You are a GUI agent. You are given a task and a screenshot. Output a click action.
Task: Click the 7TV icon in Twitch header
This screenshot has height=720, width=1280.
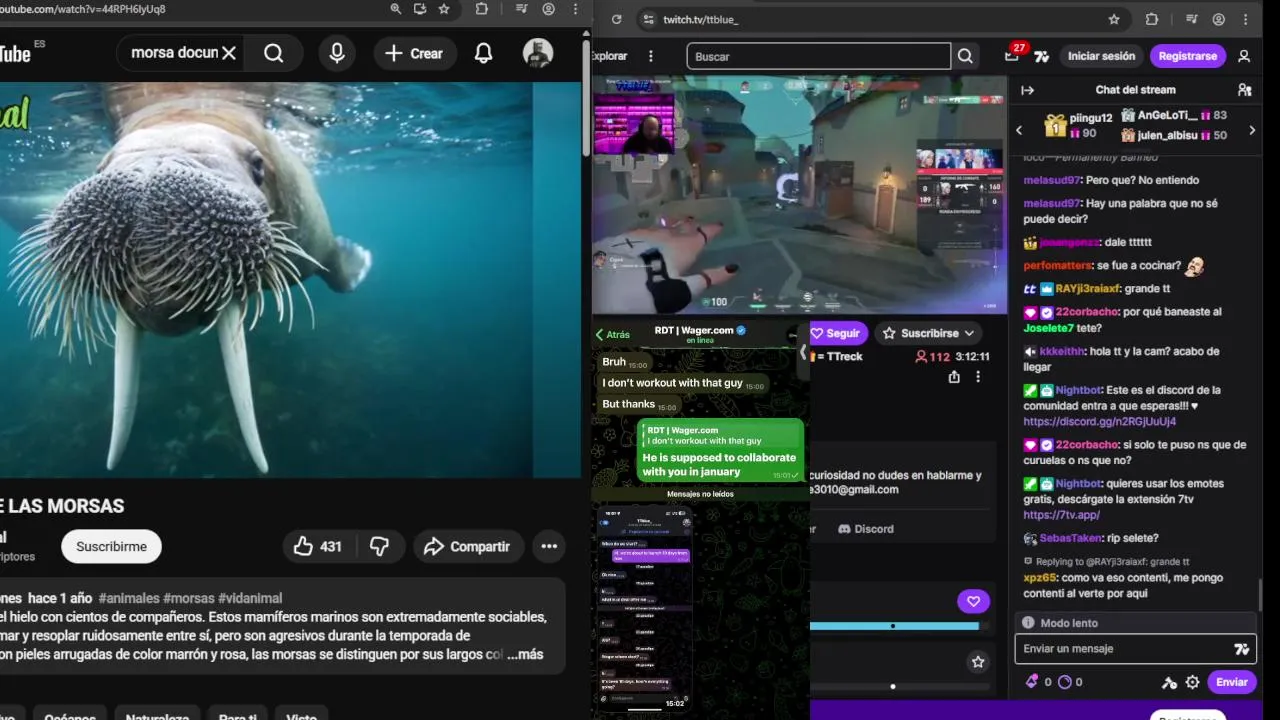tap(1042, 56)
